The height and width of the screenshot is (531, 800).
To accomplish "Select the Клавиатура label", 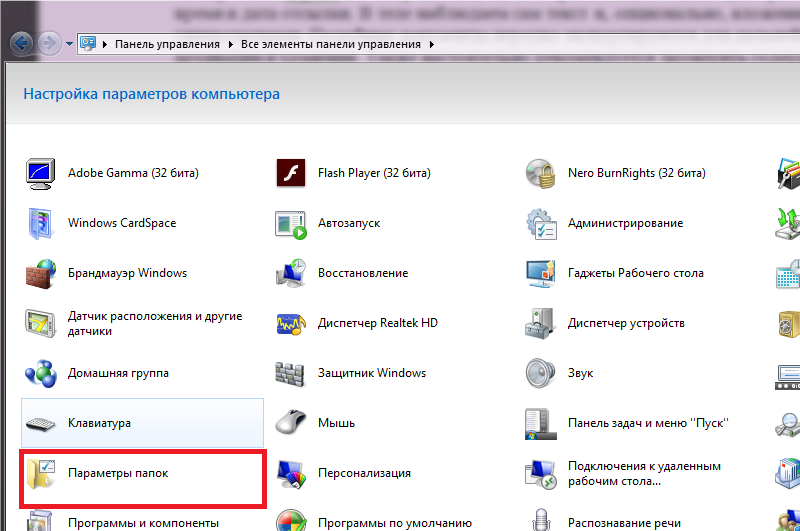I will point(99,423).
